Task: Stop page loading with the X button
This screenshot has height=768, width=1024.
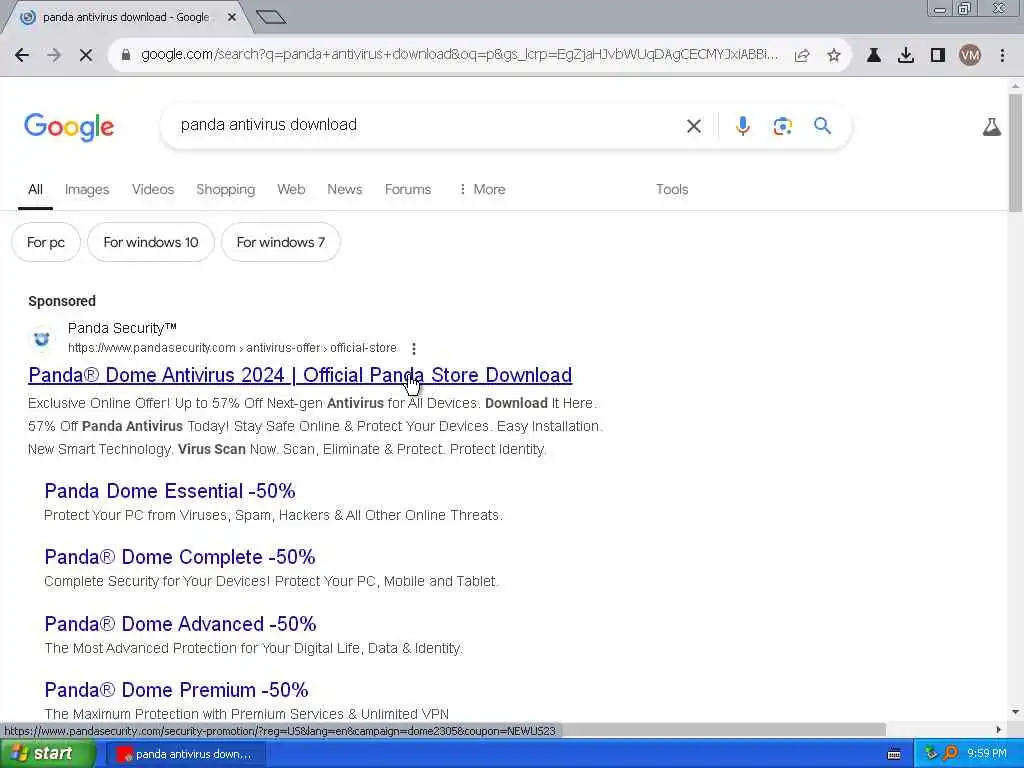Action: (86, 55)
